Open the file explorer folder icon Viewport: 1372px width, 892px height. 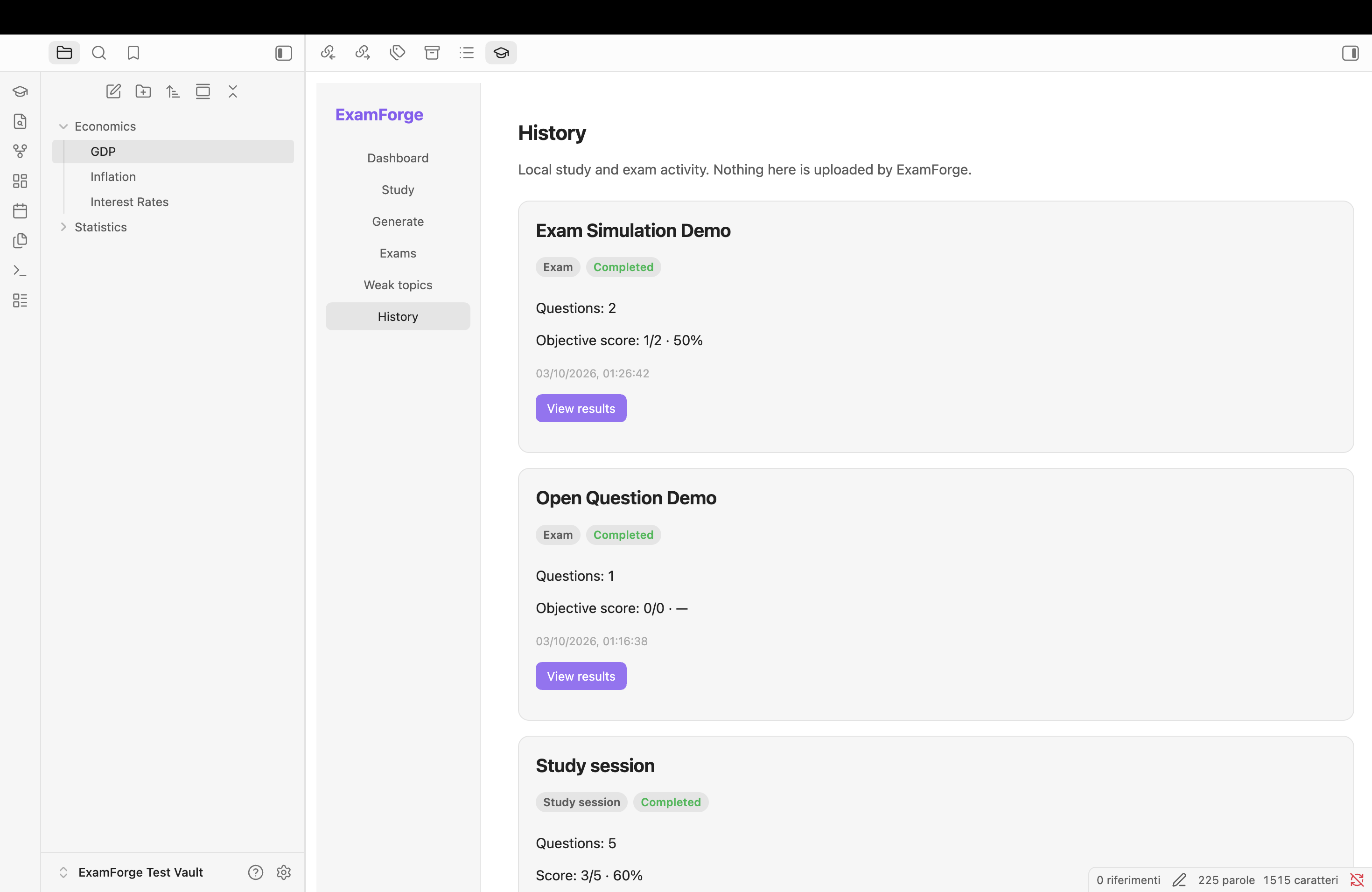[x=64, y=53]
